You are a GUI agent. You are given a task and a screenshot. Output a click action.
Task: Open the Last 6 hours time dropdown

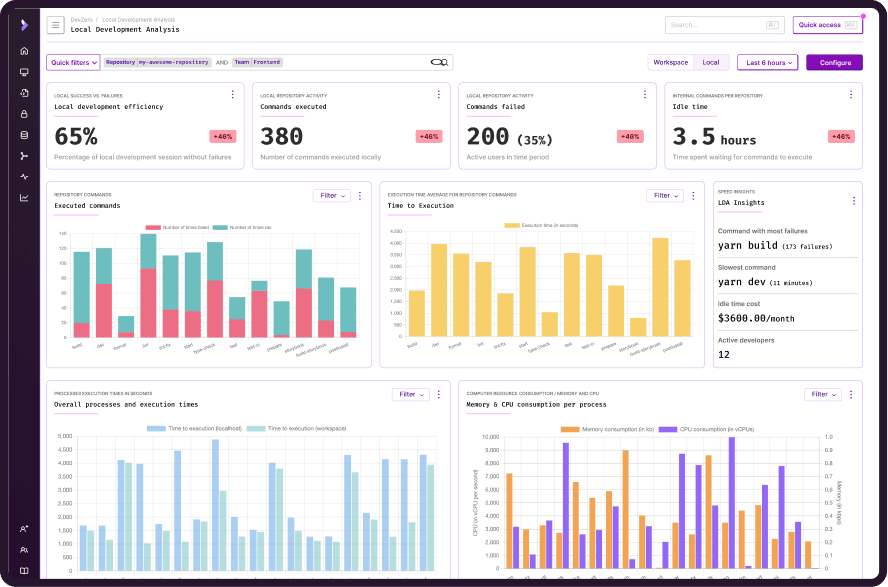[767, 62]
